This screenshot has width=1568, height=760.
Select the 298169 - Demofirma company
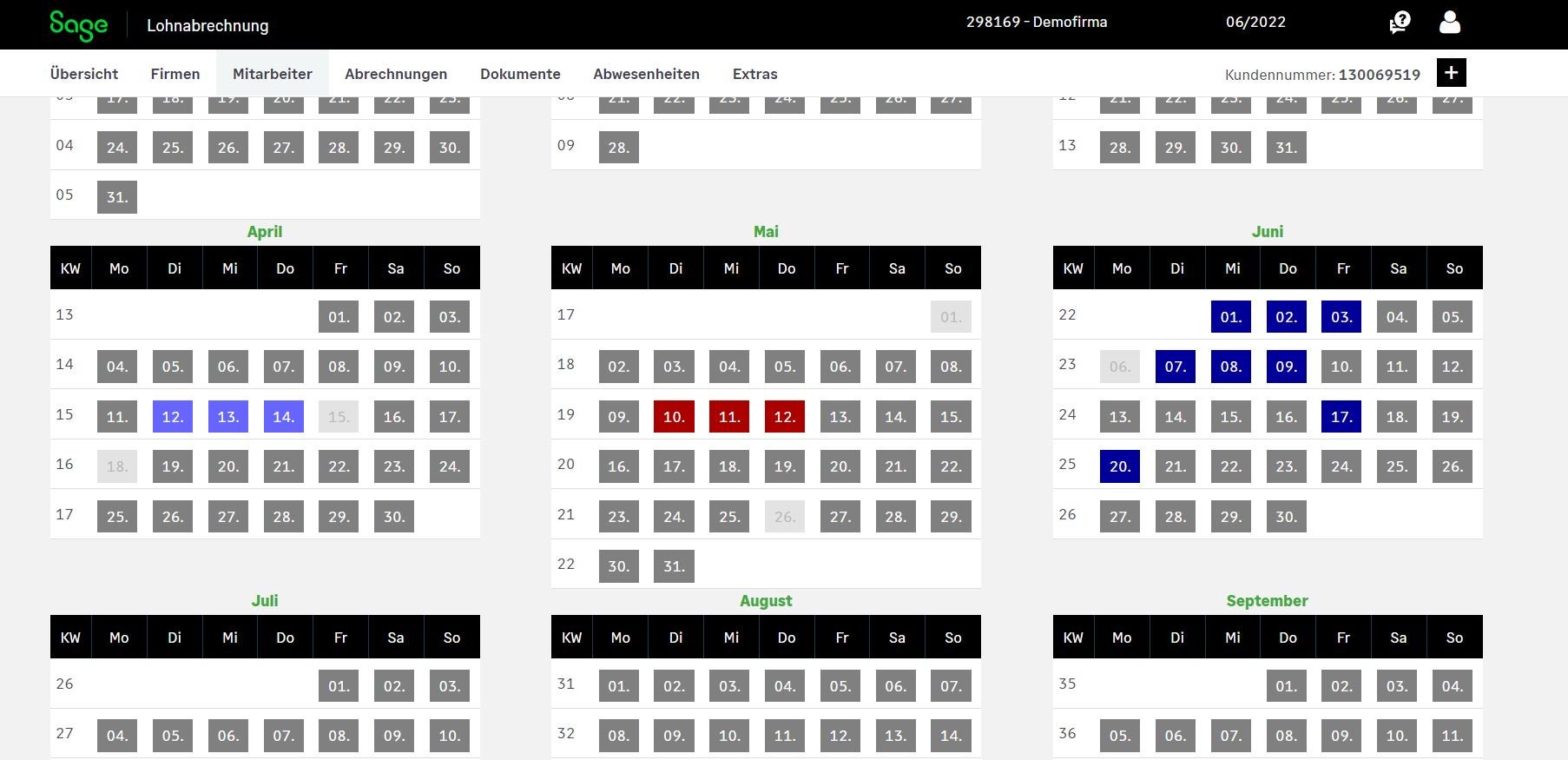[1037, 23]
